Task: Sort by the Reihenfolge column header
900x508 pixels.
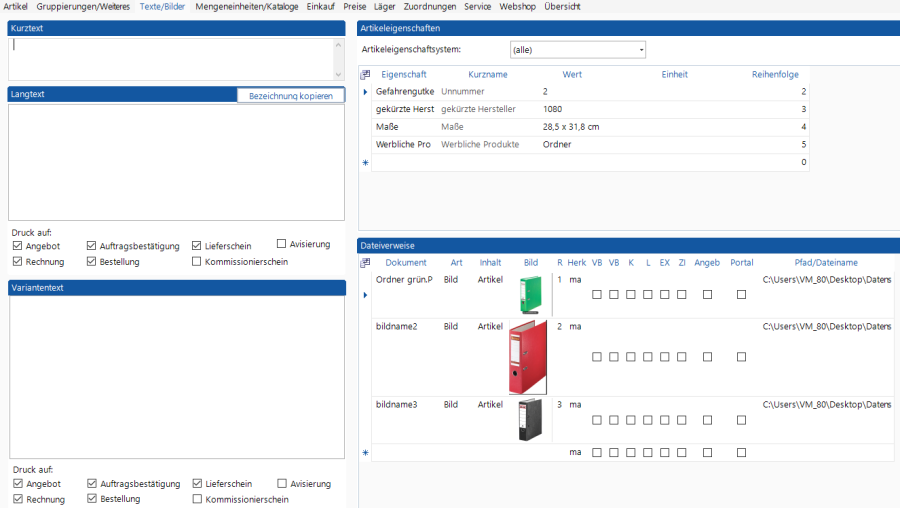Action: point(777,74)
